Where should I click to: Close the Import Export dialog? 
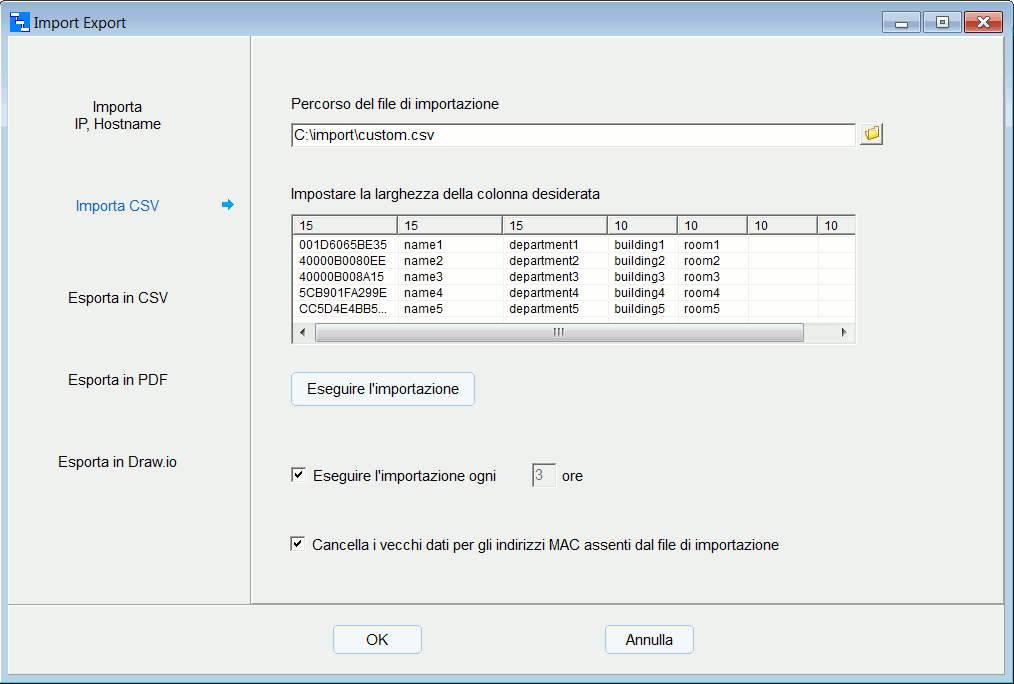click(983, 22)
